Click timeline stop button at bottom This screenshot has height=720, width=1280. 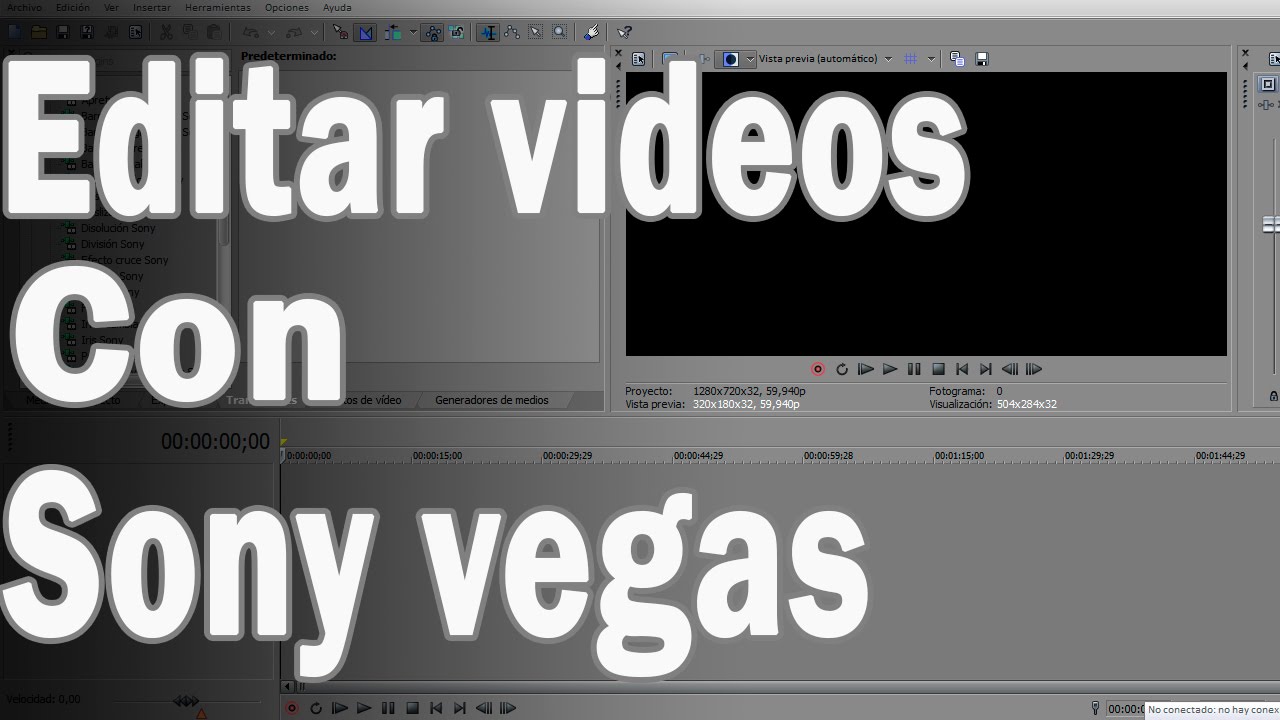coord(412,708)
